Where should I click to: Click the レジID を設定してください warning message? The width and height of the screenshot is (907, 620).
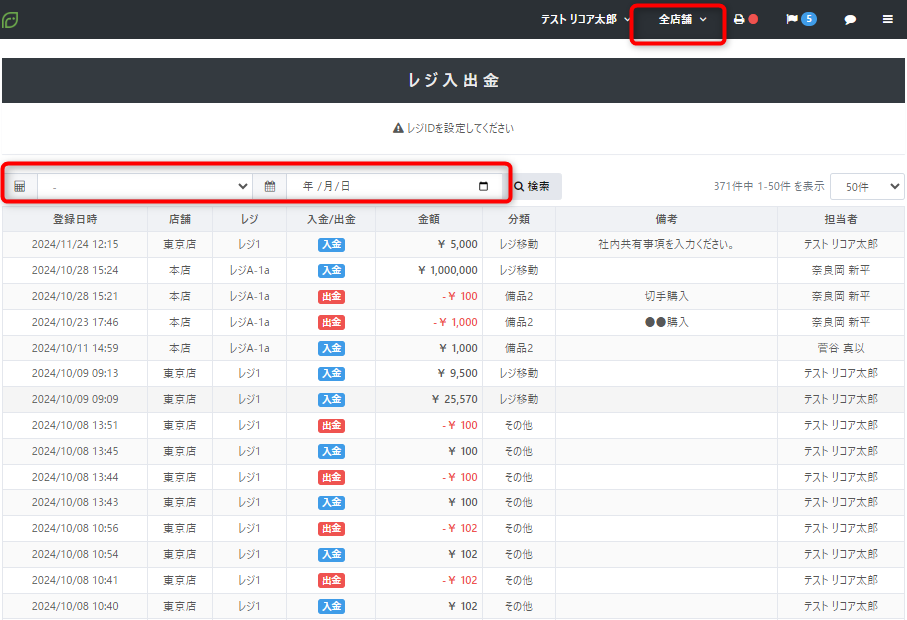coord(454,128)
